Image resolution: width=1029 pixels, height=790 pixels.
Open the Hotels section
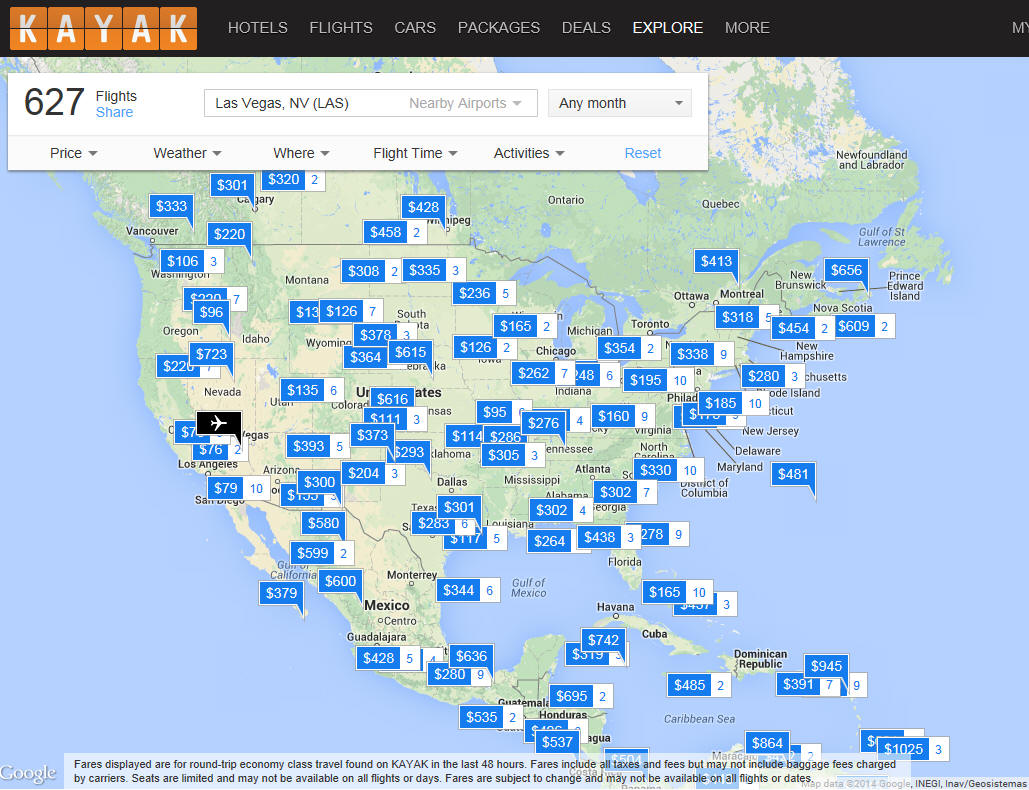(257, 28)
